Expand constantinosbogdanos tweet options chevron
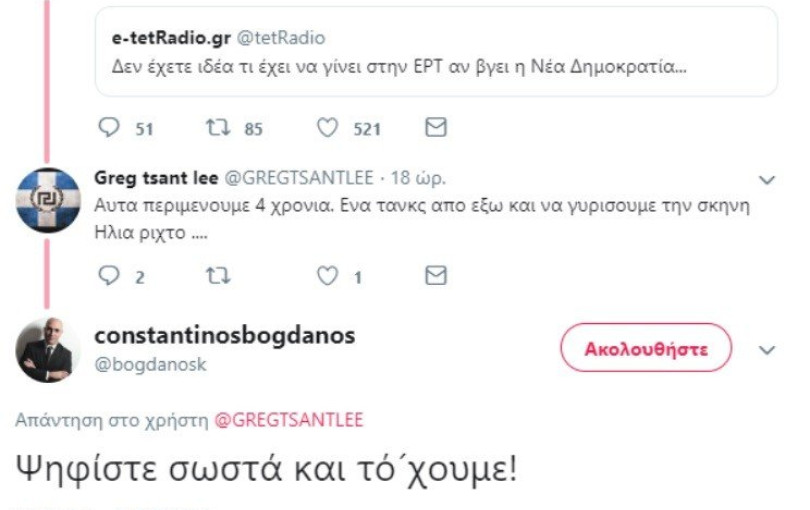The width and height of the screenshot is (810, 510). (767, 350)
